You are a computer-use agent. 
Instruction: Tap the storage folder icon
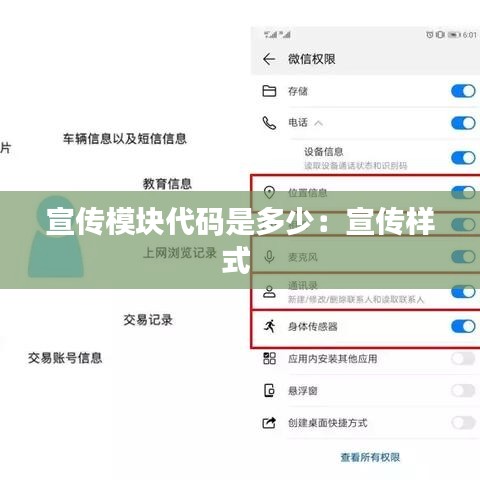[269, 91]
